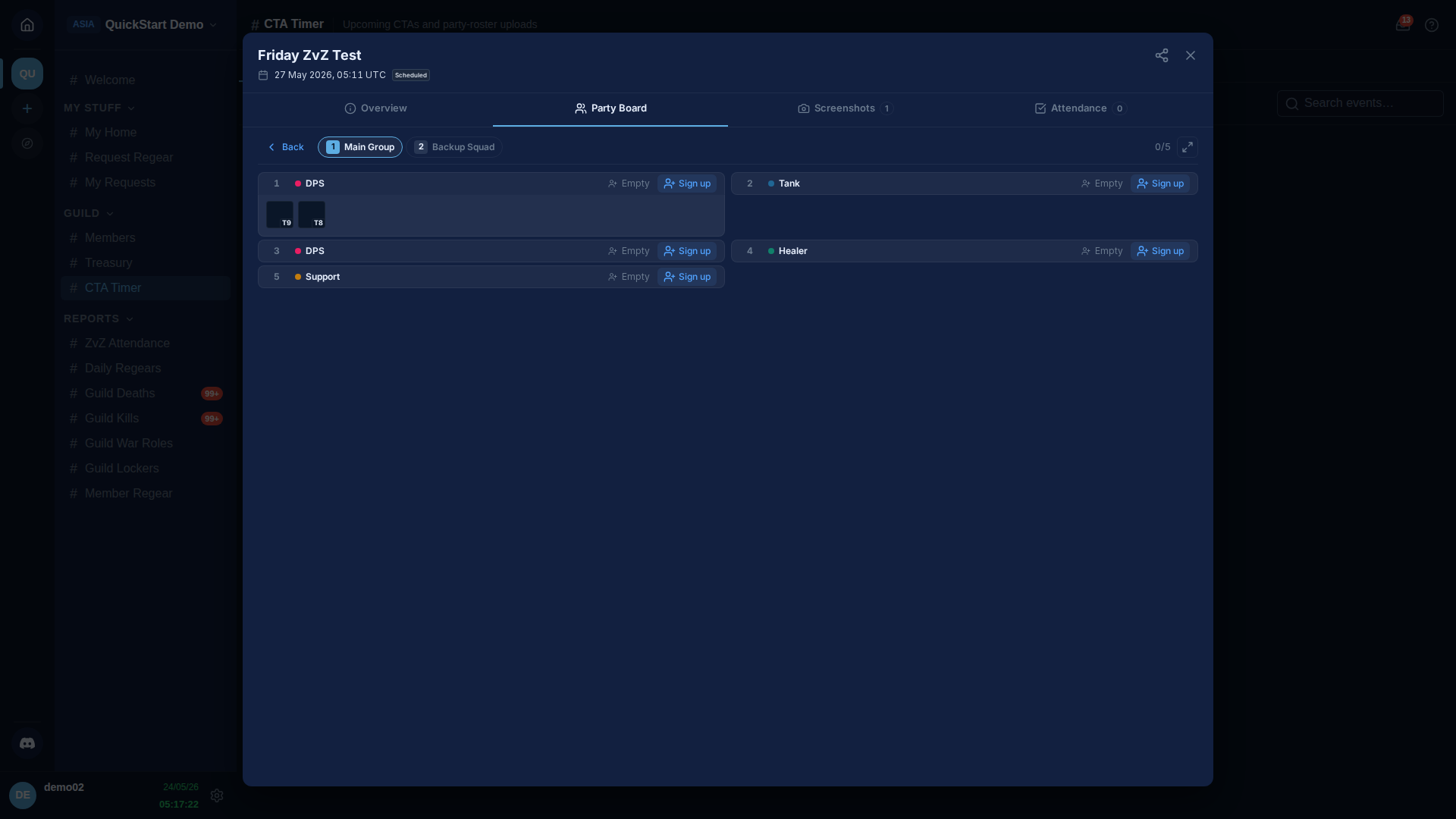Collapse the MY STUFF section
This screenshot has height=819, width=1456.
pos(99,108)
